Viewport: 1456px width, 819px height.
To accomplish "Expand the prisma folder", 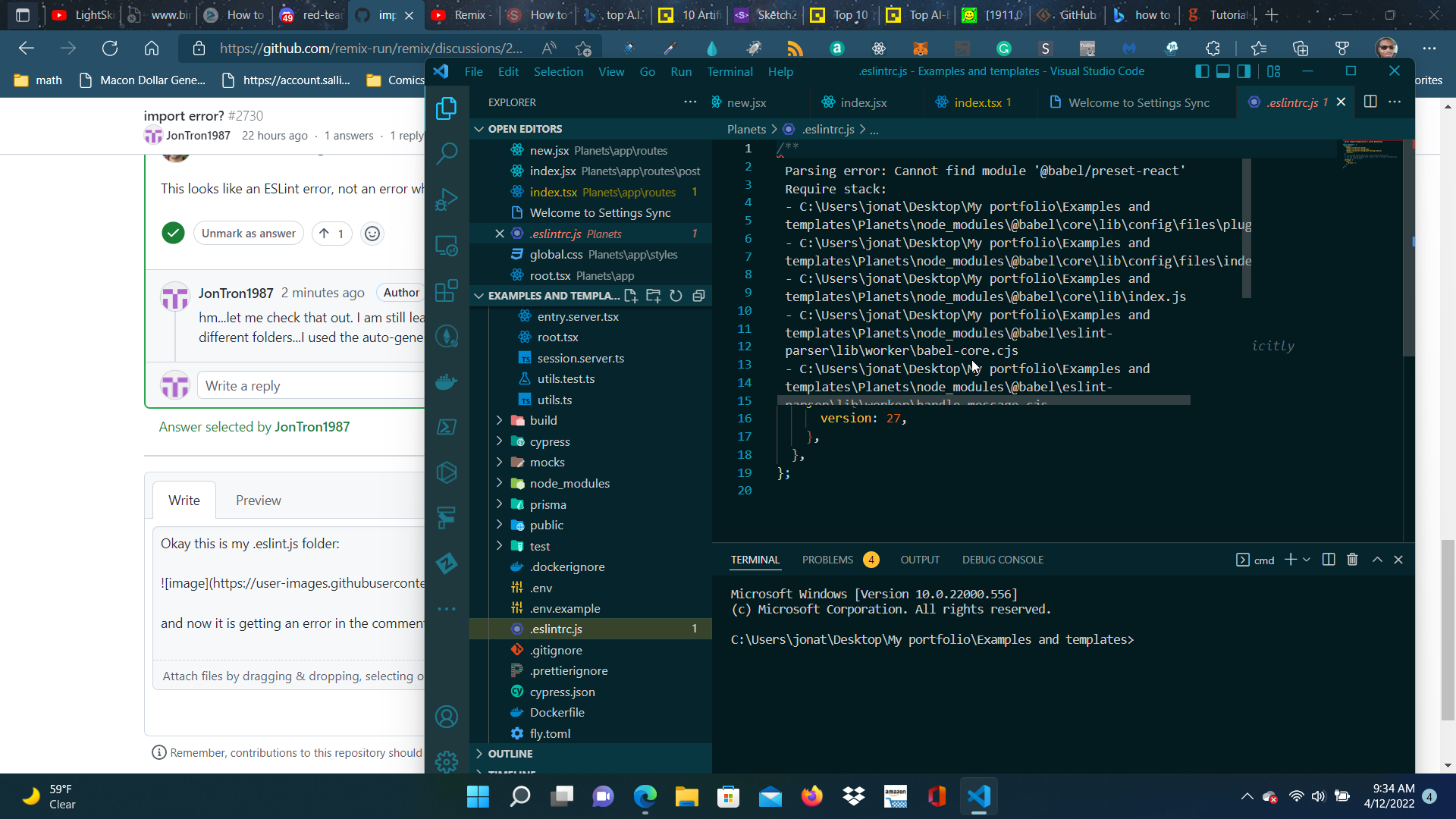I will click(499, 504).
